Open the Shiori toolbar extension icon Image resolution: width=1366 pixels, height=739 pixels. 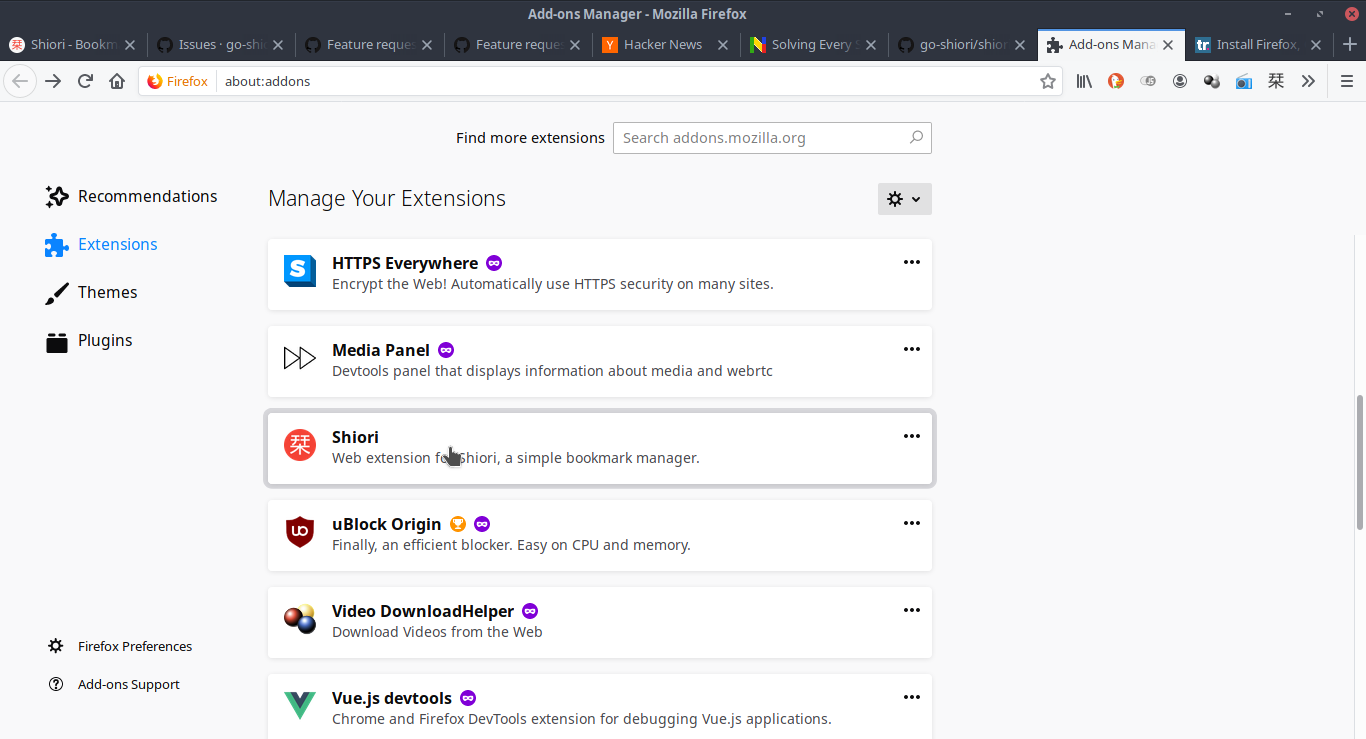point(1276,81)
